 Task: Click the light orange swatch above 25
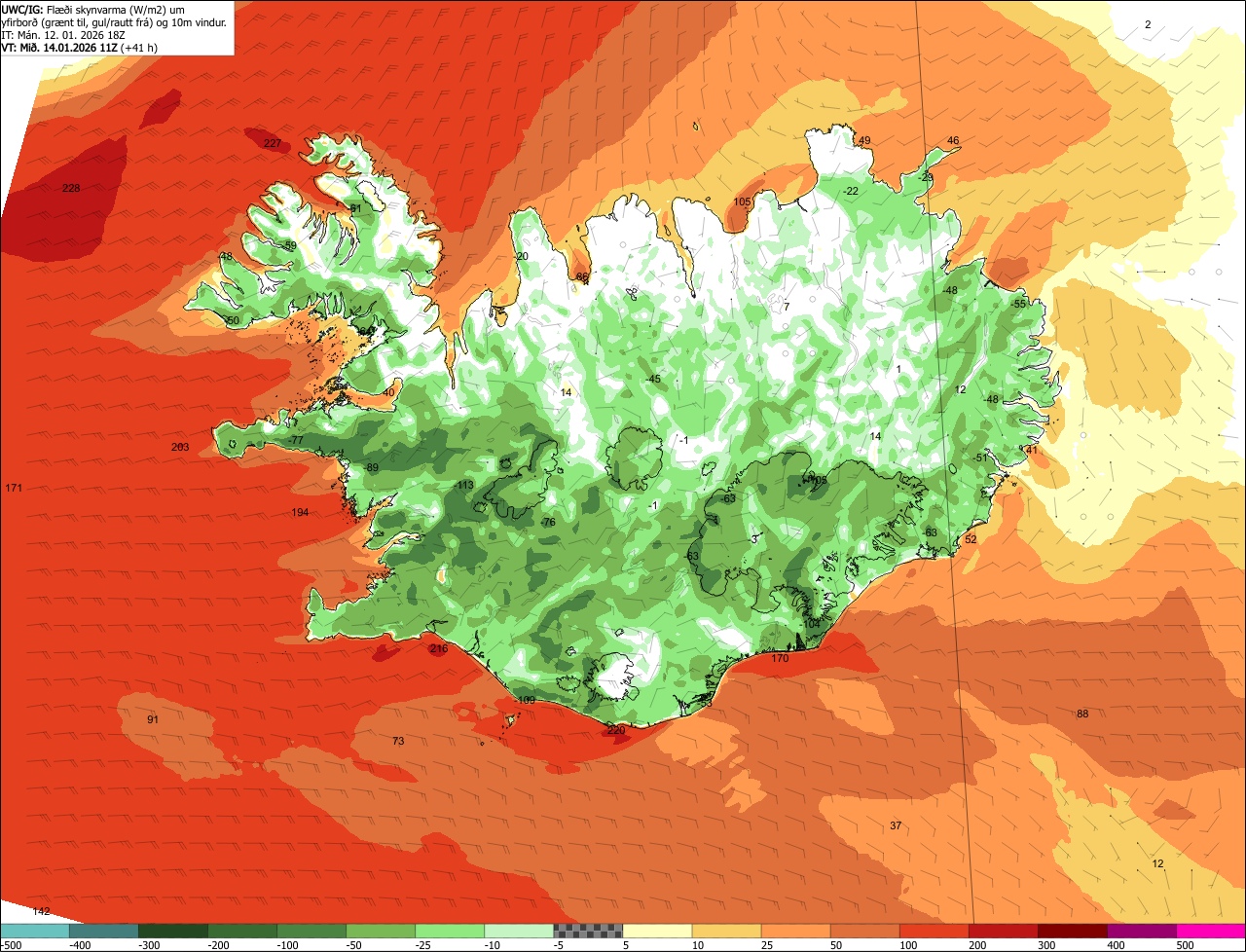coord(794,931)
